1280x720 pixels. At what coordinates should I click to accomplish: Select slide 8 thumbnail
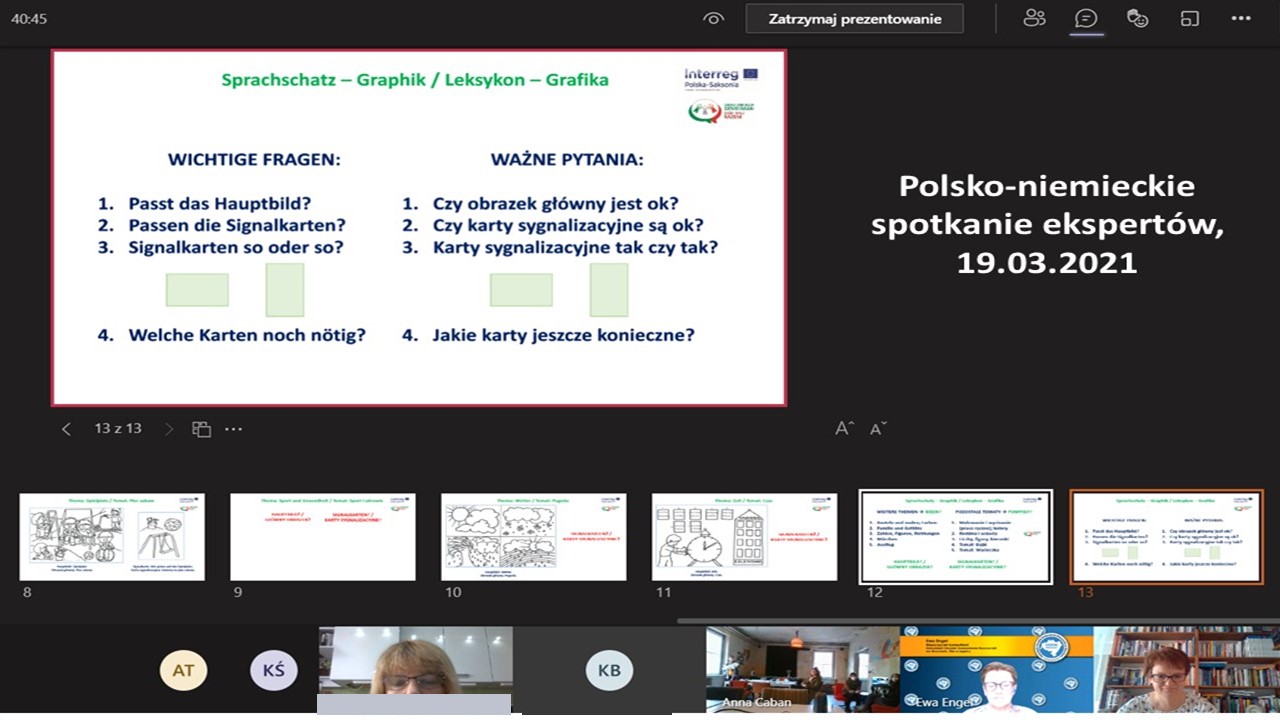[112, 537]
